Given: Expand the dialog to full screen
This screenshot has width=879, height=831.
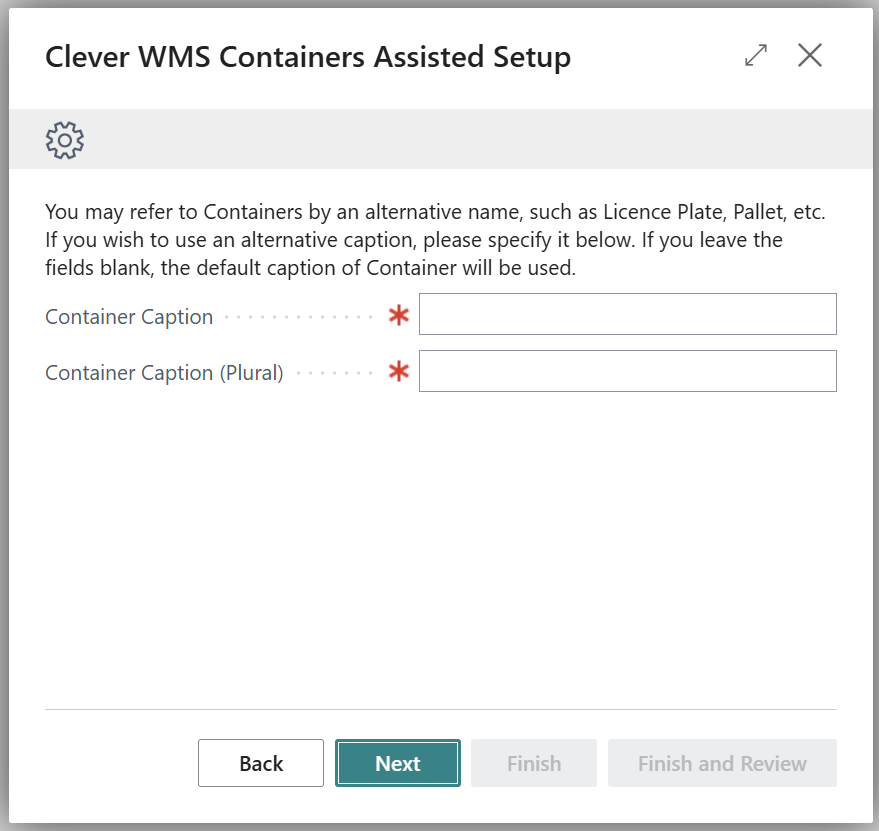Looking at the screenshot, I should (x=756, y=56).
